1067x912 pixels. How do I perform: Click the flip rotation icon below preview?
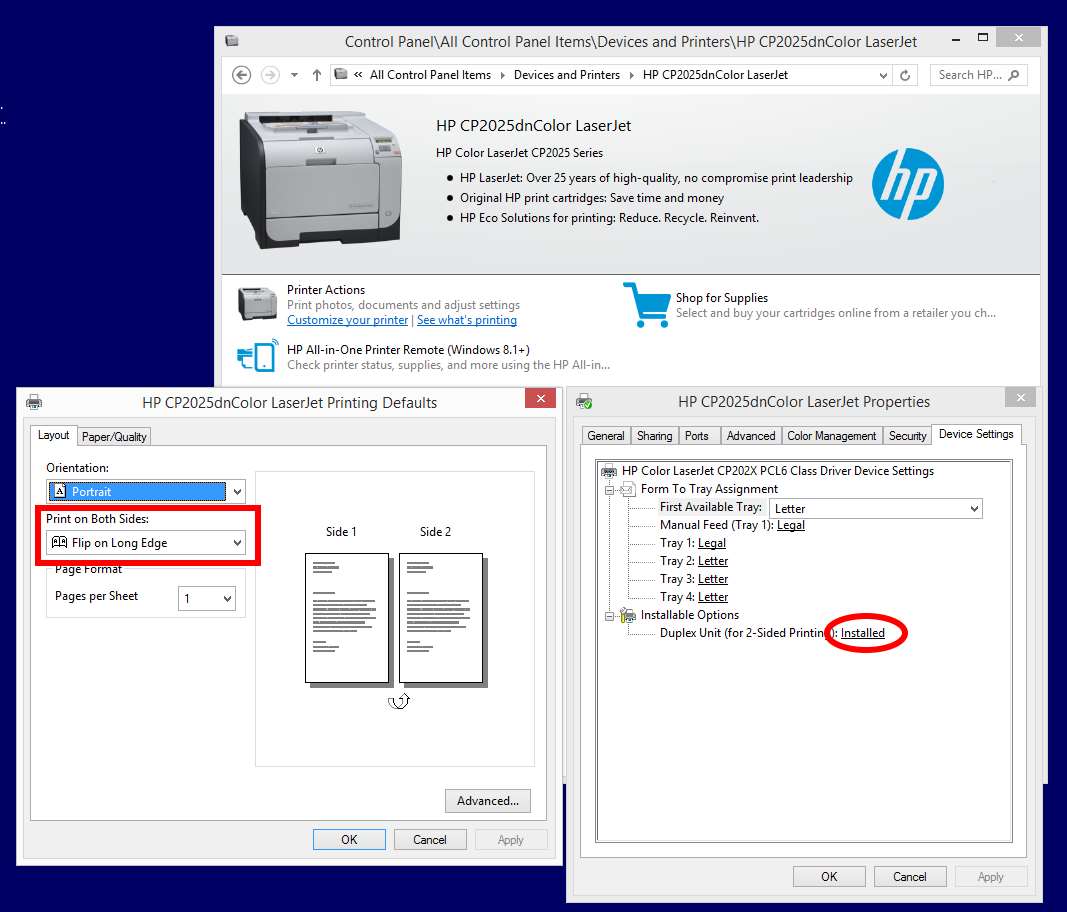coord(399,701)
